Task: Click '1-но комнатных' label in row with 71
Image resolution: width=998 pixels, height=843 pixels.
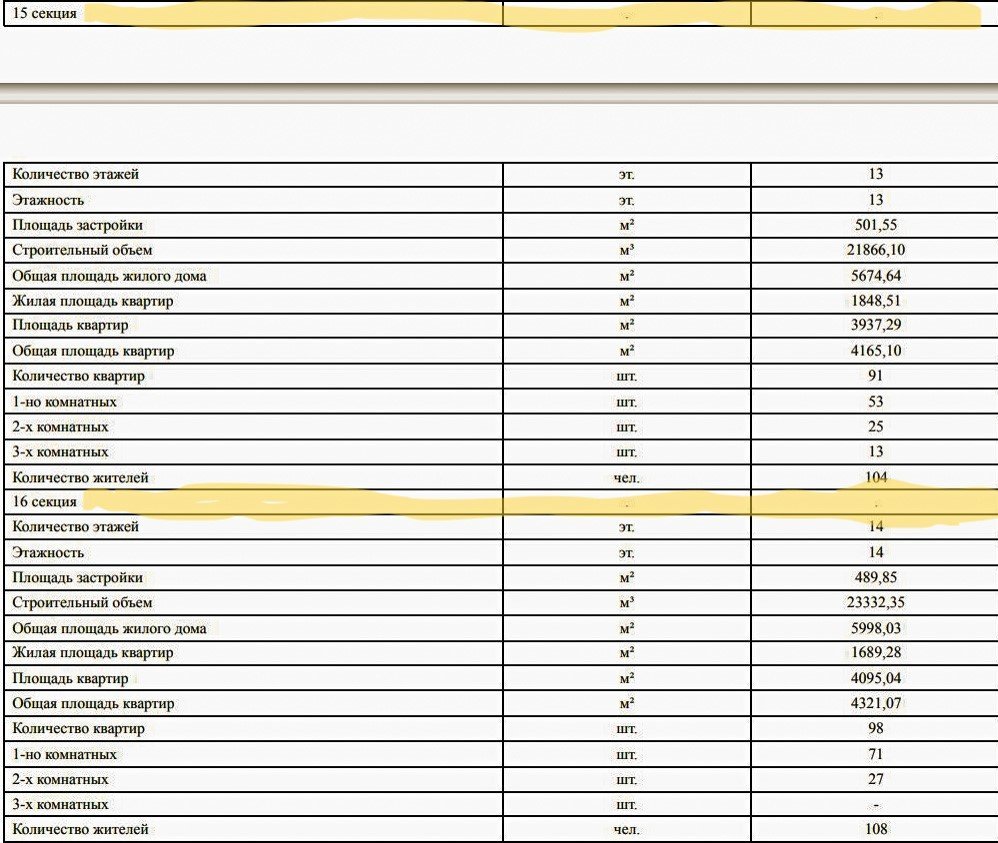Action: coord(64,755)
